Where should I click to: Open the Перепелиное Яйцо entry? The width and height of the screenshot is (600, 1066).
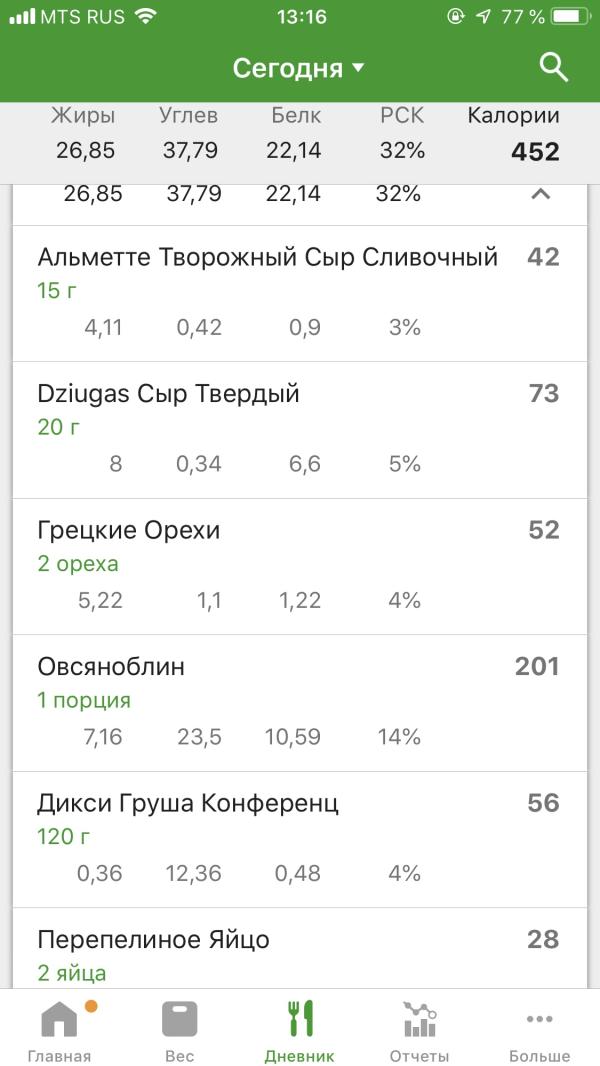[300, 948]
